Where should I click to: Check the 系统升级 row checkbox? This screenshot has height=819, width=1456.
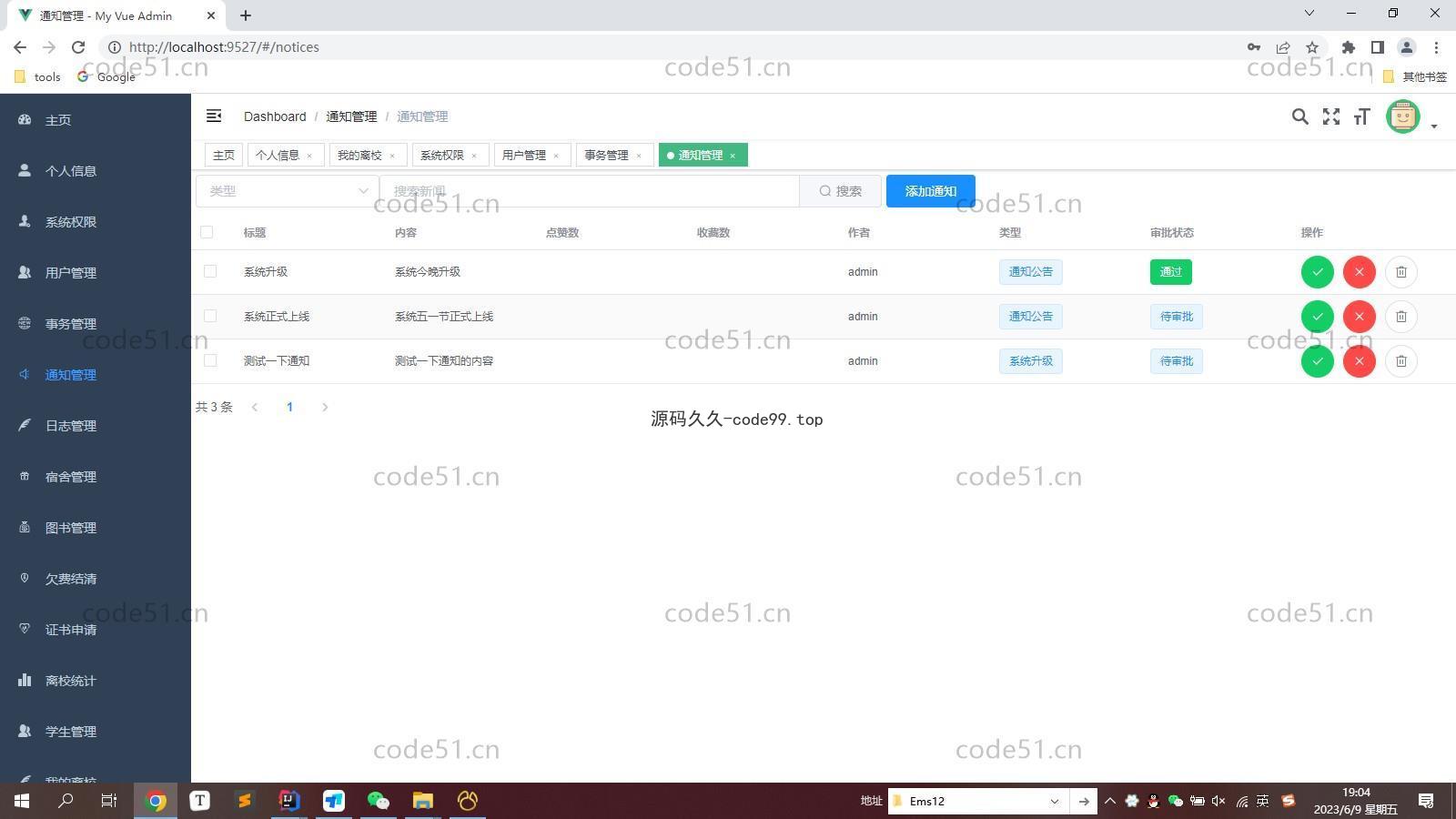click(x=210, y=271)
